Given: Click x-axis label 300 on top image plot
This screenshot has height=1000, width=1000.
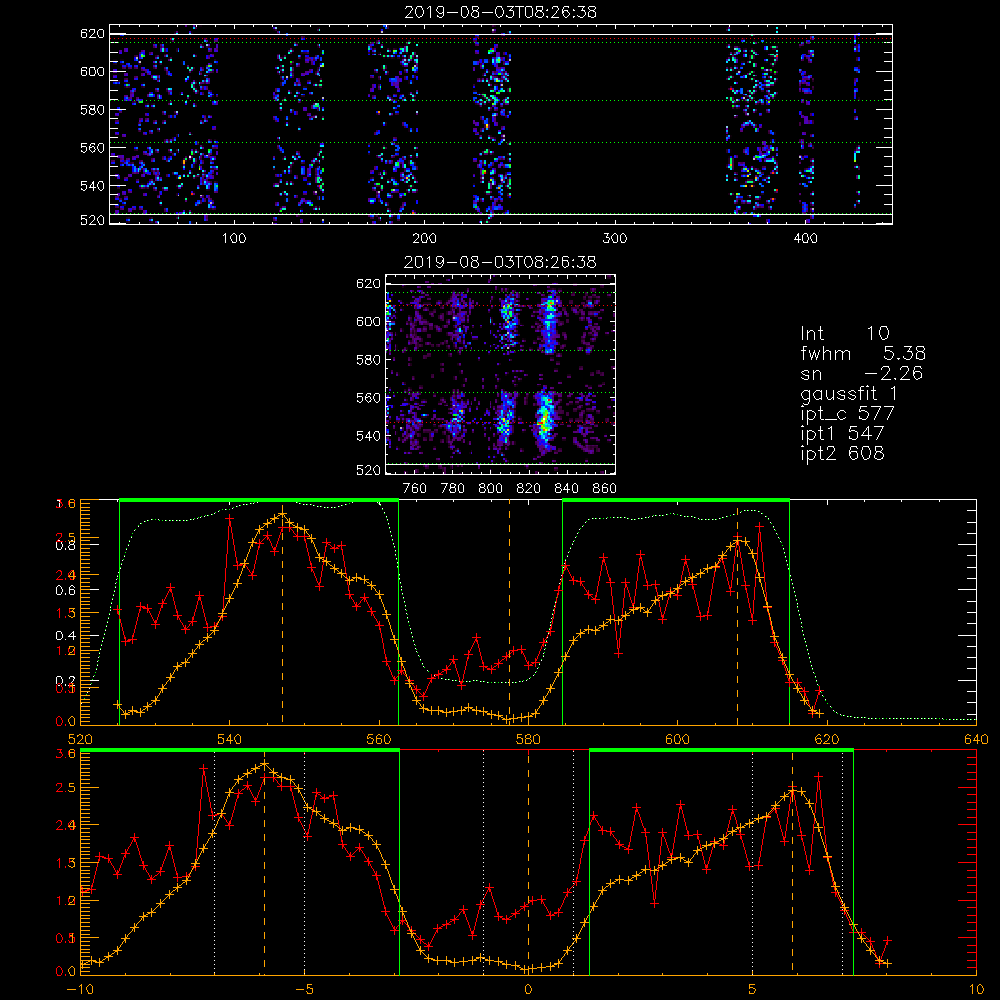Looking at the screenshot, I should pos(615,239).
